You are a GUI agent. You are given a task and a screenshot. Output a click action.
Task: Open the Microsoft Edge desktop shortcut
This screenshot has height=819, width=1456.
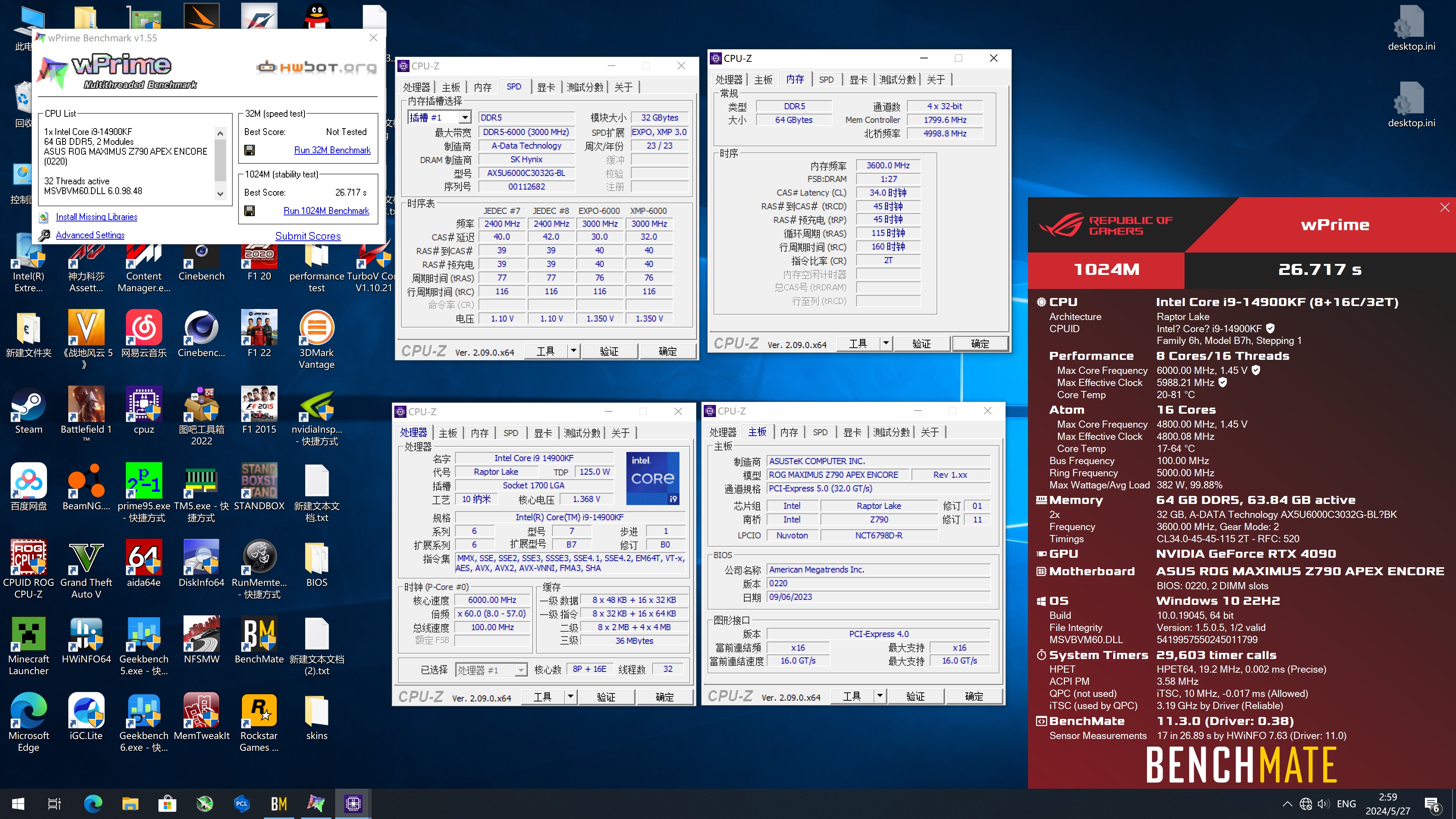coord(28,723)
